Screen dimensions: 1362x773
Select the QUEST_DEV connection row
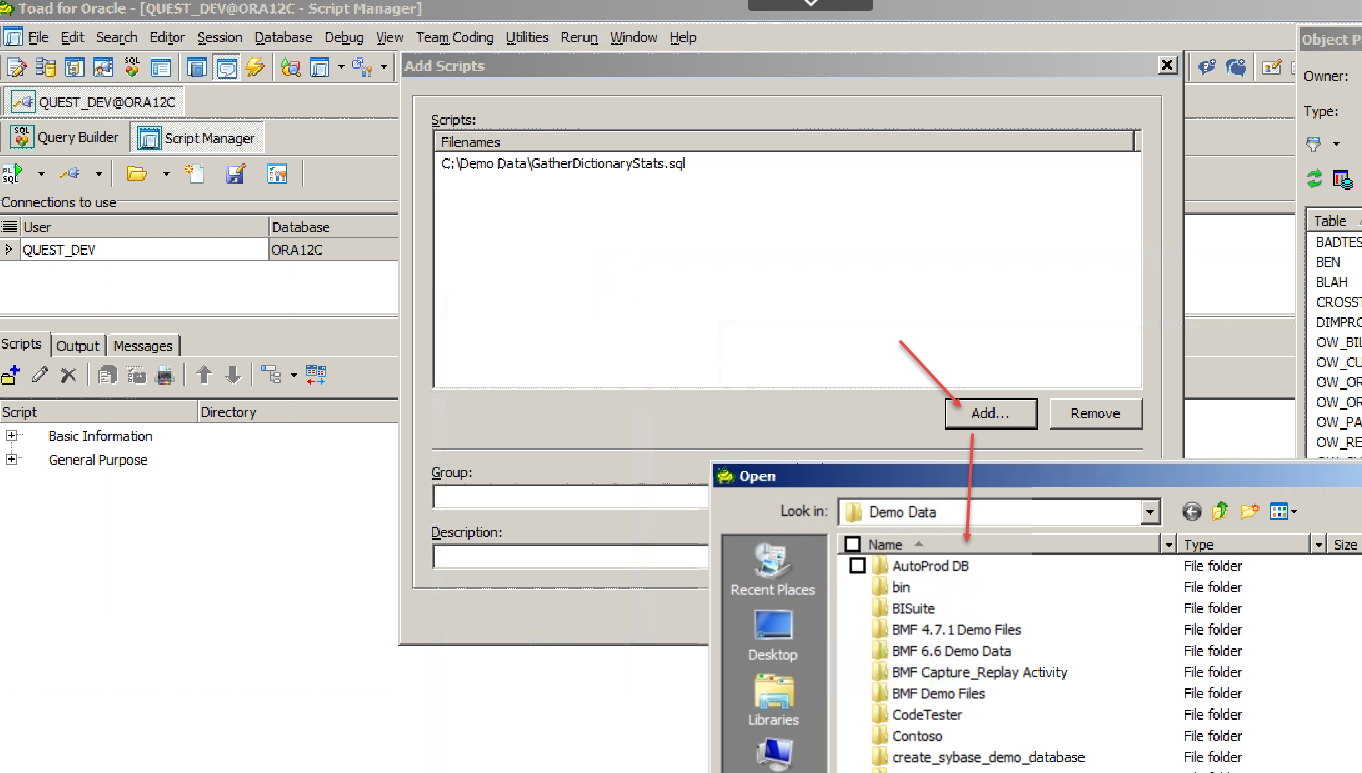(x=199, y=250)
